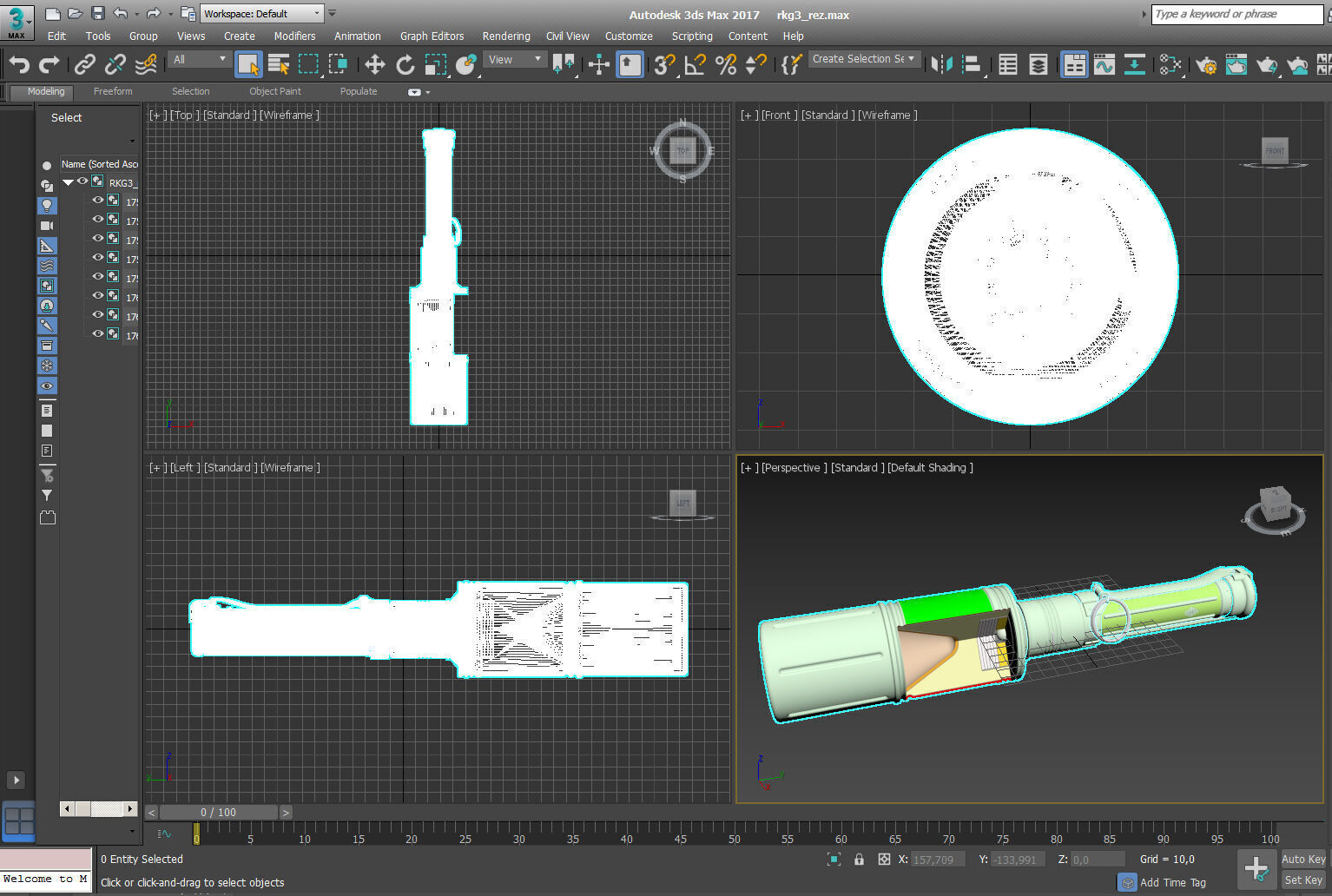
Task: Toggle the Scene Explorer icon
Action: click(x=1007, y=64)
